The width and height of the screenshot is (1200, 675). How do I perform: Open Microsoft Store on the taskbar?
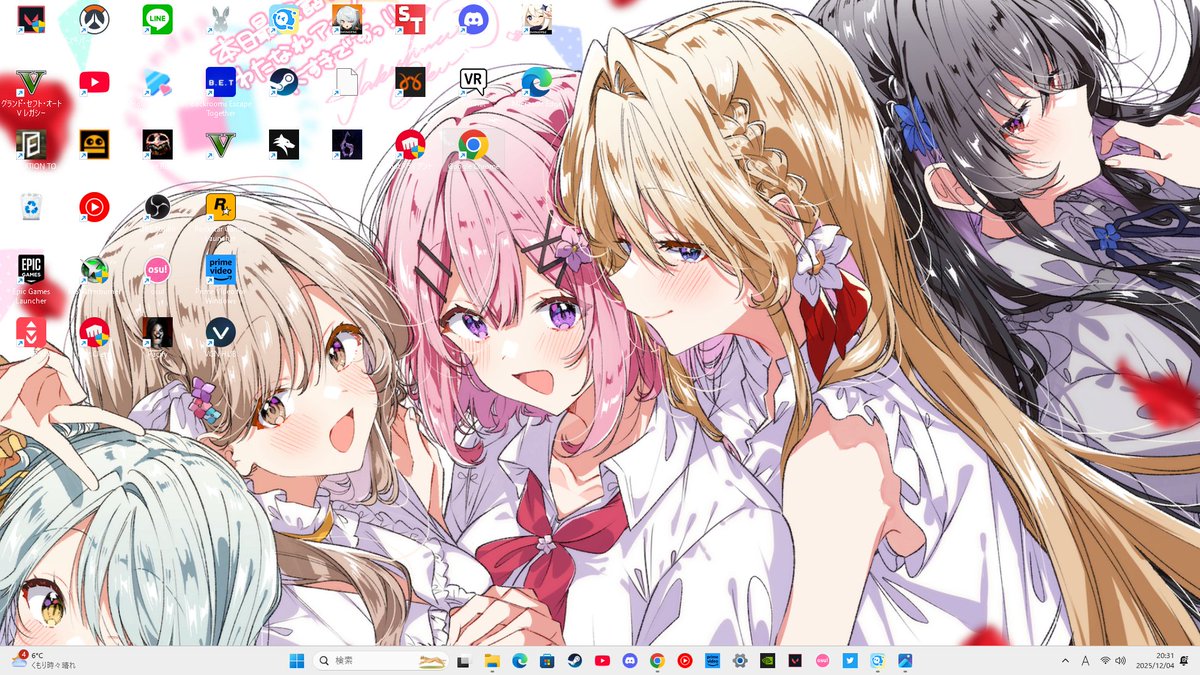click(x=545, y=660)
